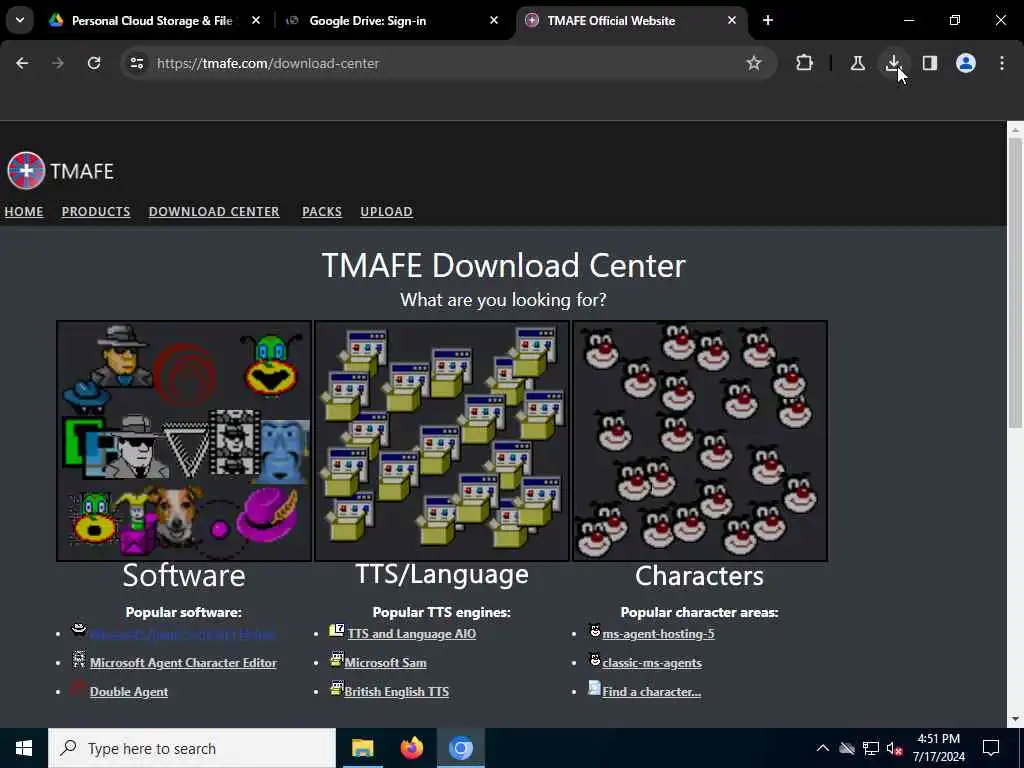Click the page vertical scrollbar thumb

pyautogui.click(x=1015, y=282)
